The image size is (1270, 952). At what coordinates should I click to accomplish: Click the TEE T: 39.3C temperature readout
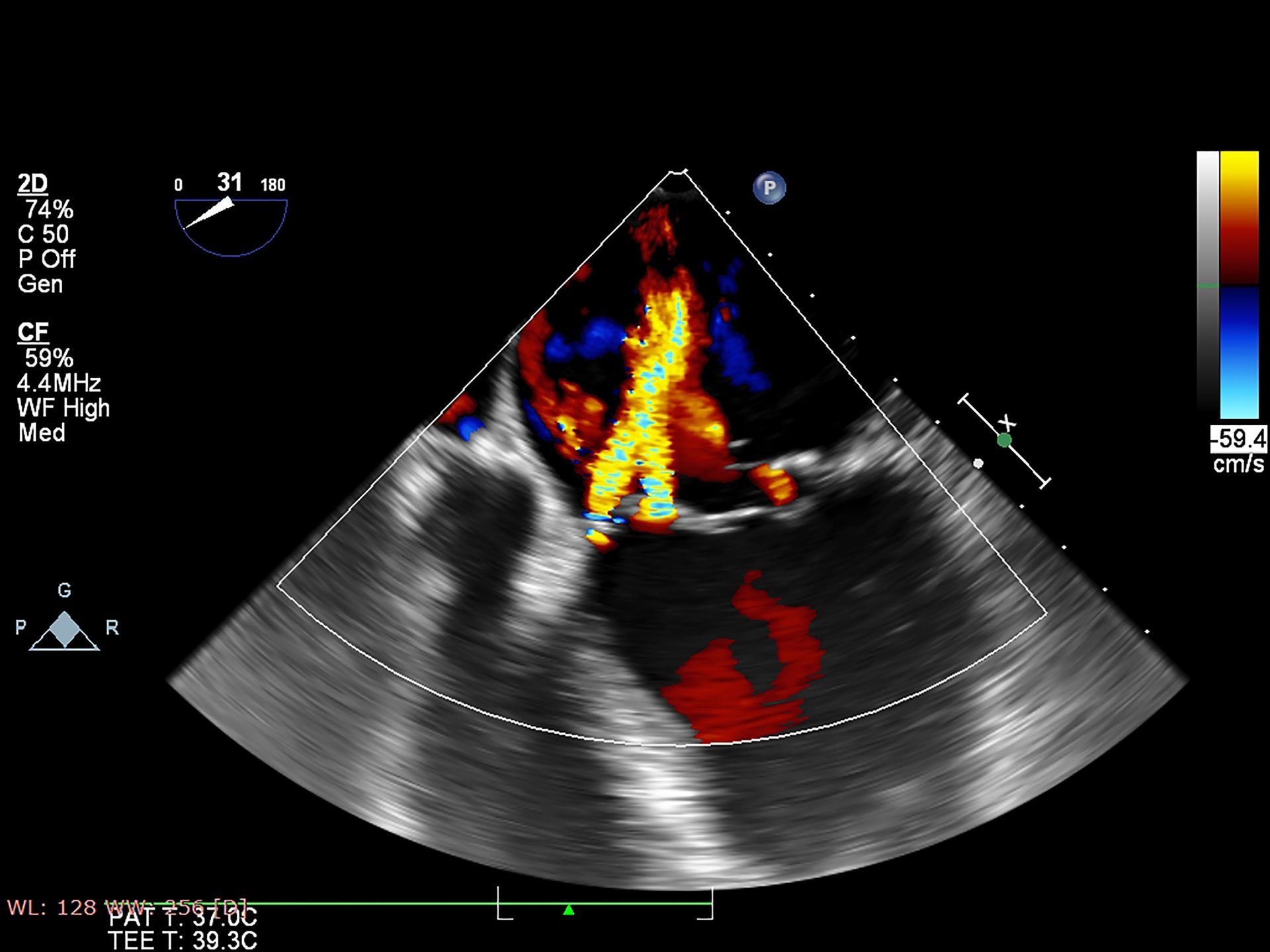(x=183, y=940)
